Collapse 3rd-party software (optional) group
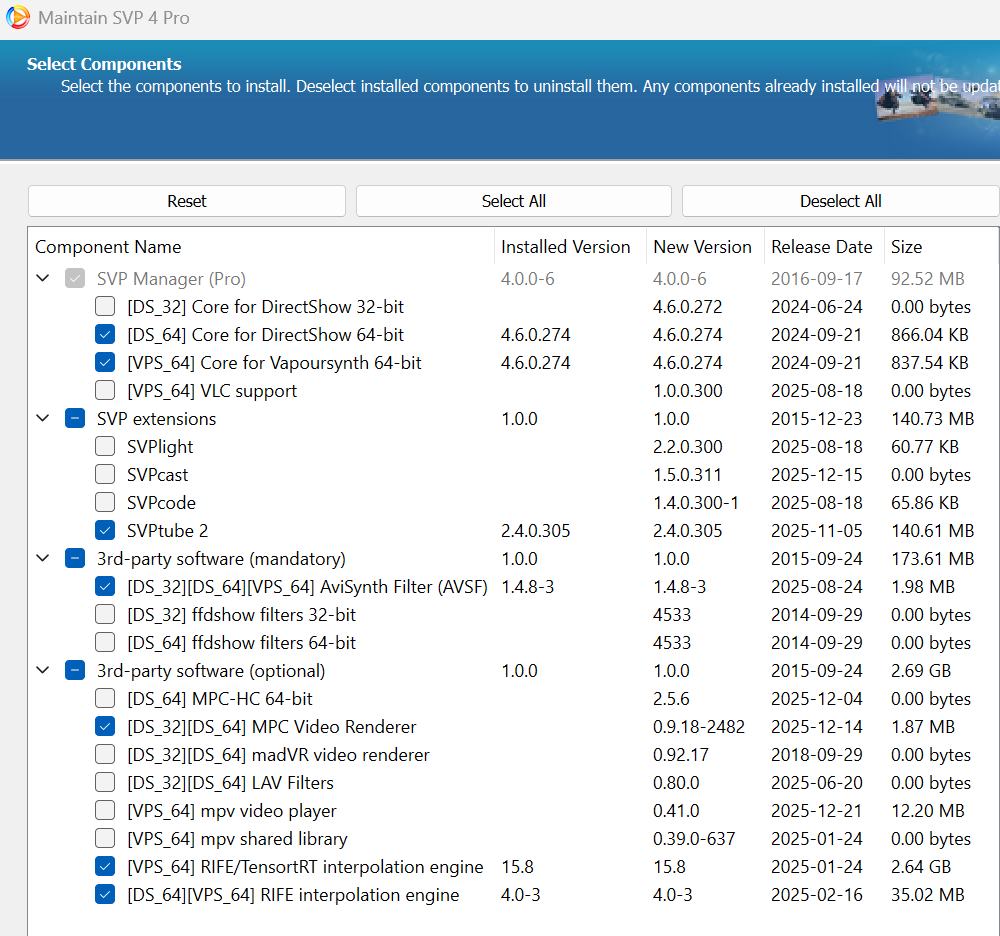The width and height of the screenshot is (1000, 936). pyautogui.click(x=43, y=671)
